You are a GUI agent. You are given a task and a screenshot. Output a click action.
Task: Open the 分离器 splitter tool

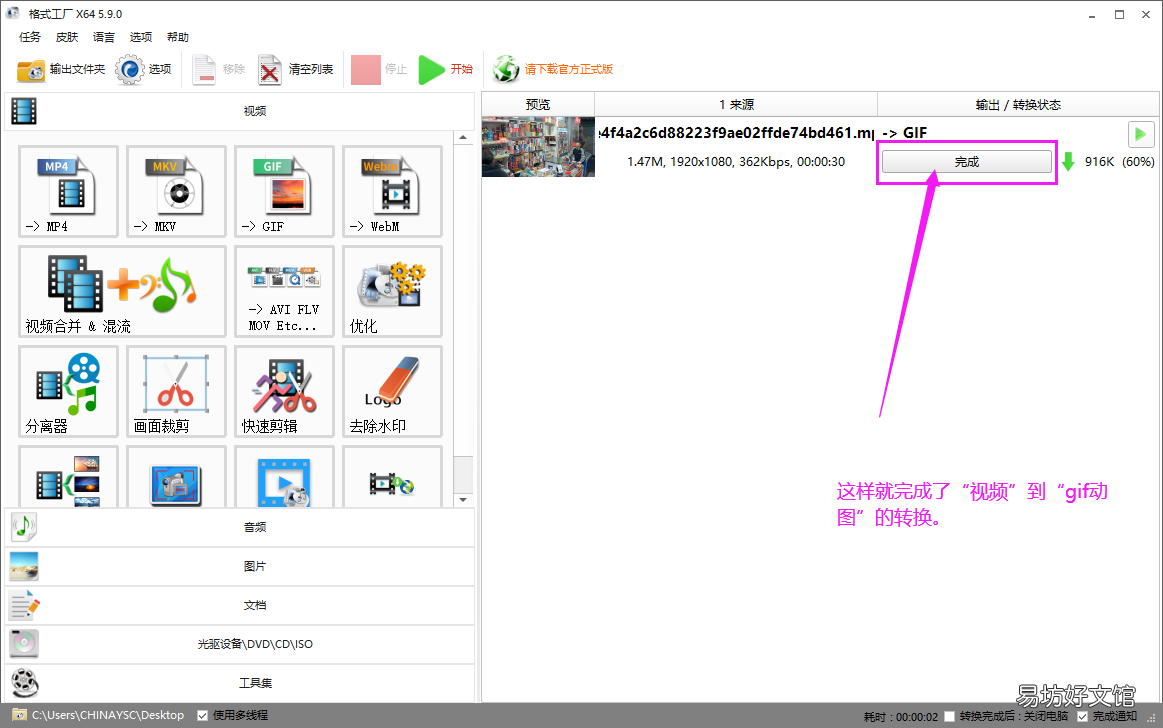click(x=68, y=391)
